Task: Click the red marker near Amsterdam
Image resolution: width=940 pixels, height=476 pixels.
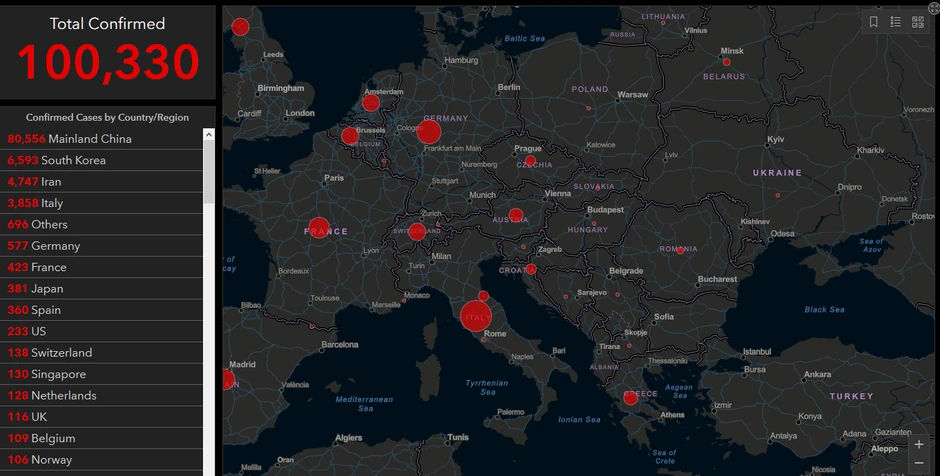Action: 371,103
